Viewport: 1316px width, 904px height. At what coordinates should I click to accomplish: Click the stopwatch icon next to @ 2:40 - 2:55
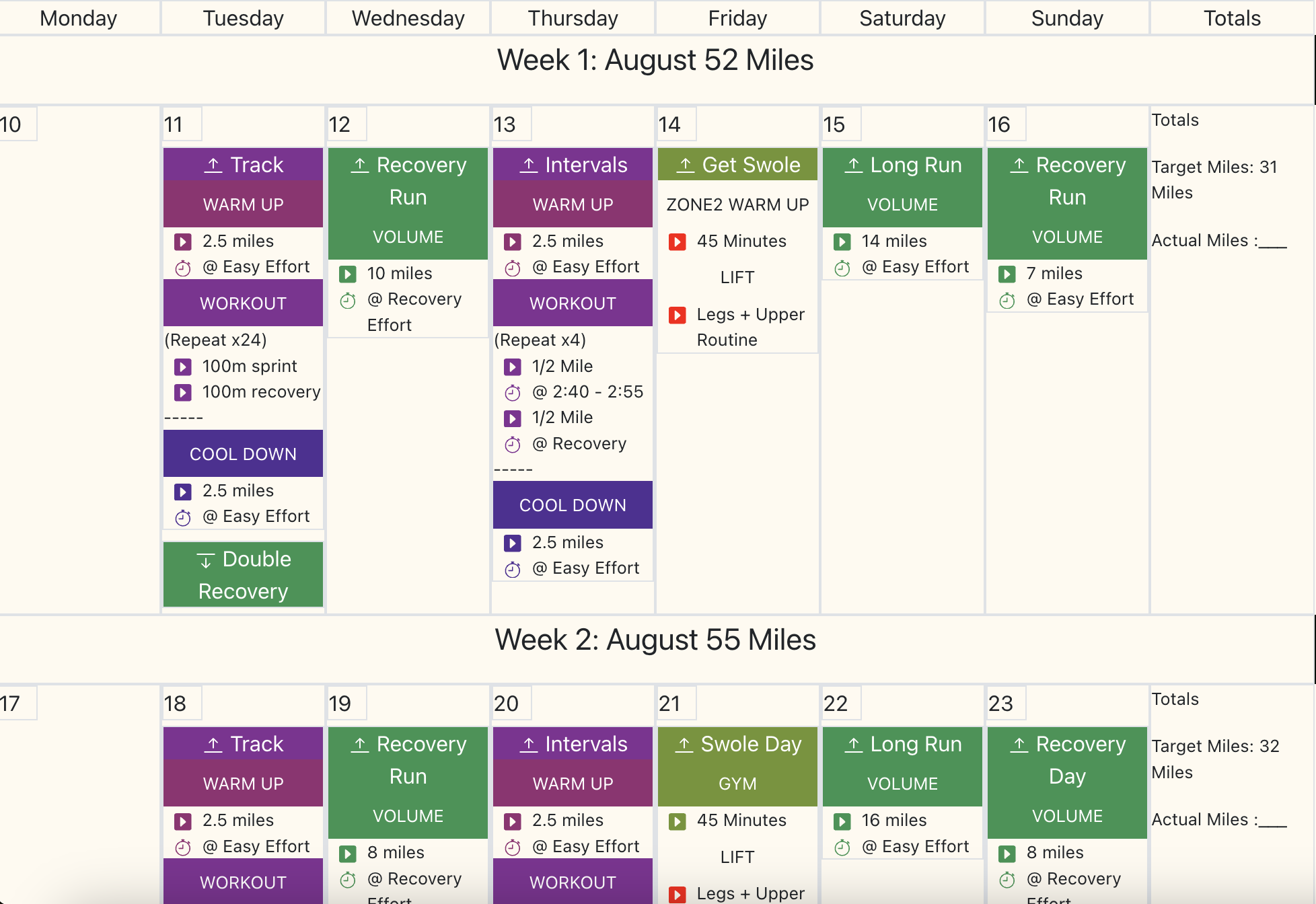[x=513, y=393]
